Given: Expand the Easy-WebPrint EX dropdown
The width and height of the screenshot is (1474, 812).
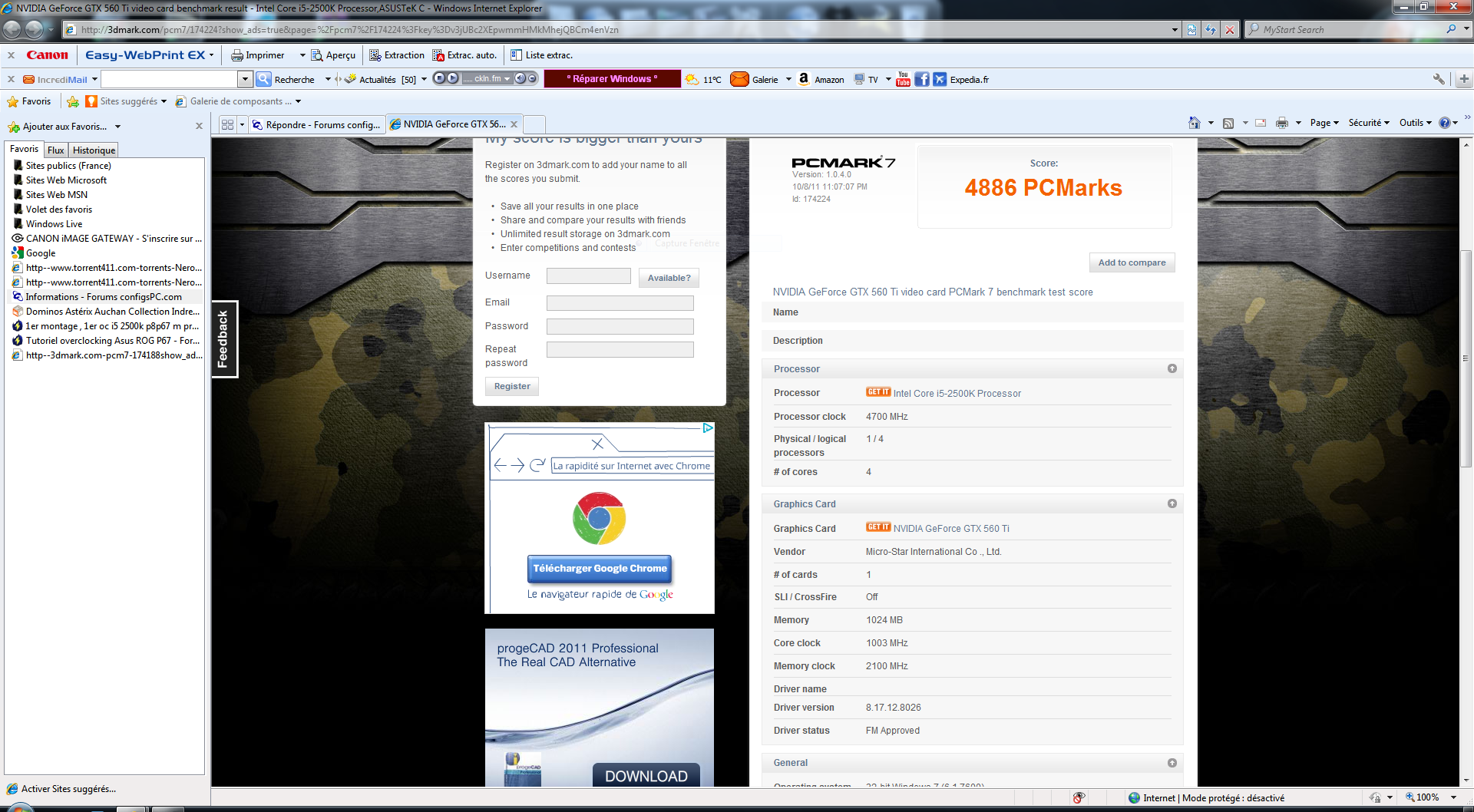Looking at the screenshot, I should [212, 55].
